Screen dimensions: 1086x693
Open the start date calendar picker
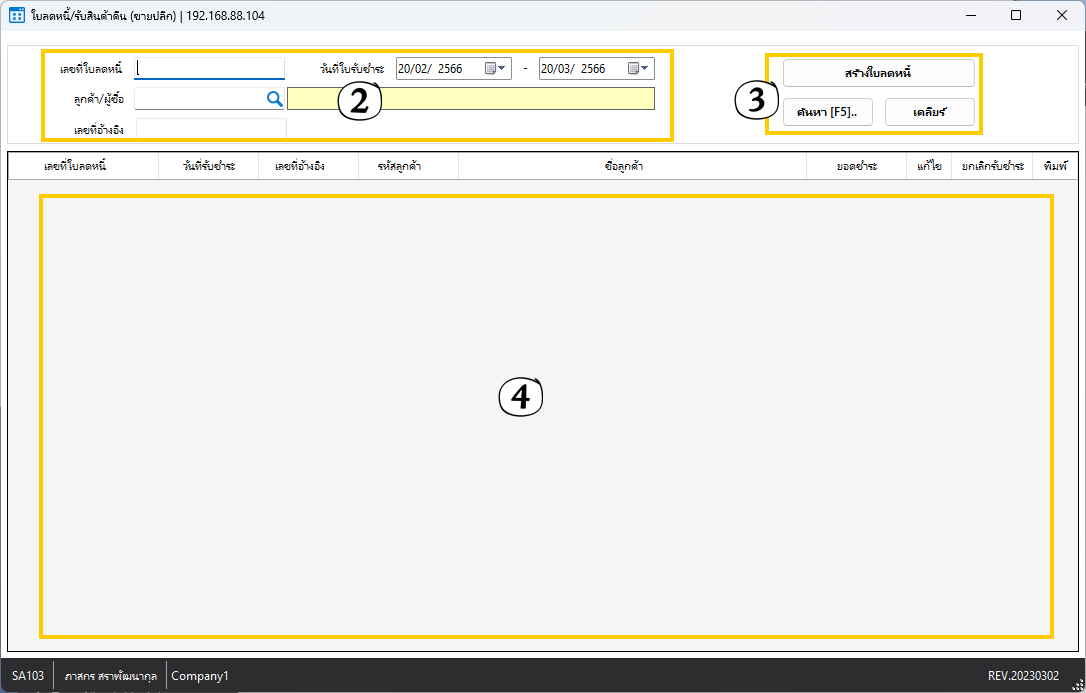tap(496, 69)
